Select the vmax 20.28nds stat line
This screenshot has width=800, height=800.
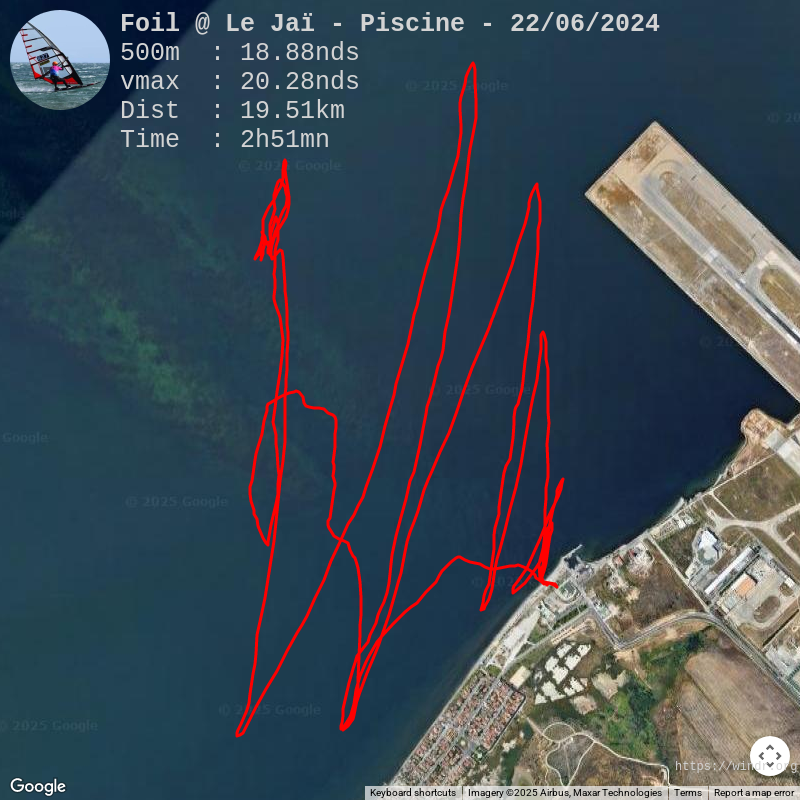[240, 82]
